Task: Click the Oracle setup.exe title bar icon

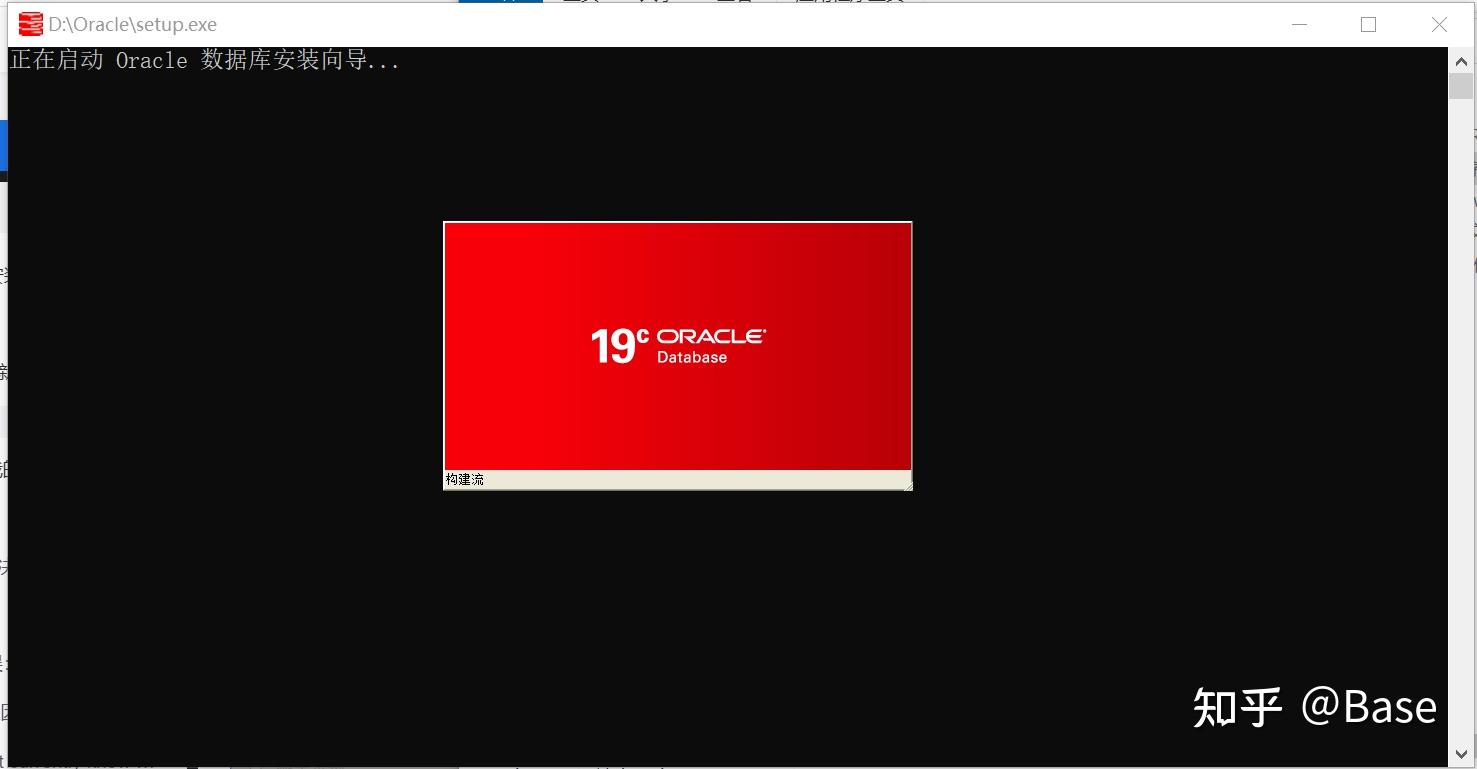Action: click(31, 24)
